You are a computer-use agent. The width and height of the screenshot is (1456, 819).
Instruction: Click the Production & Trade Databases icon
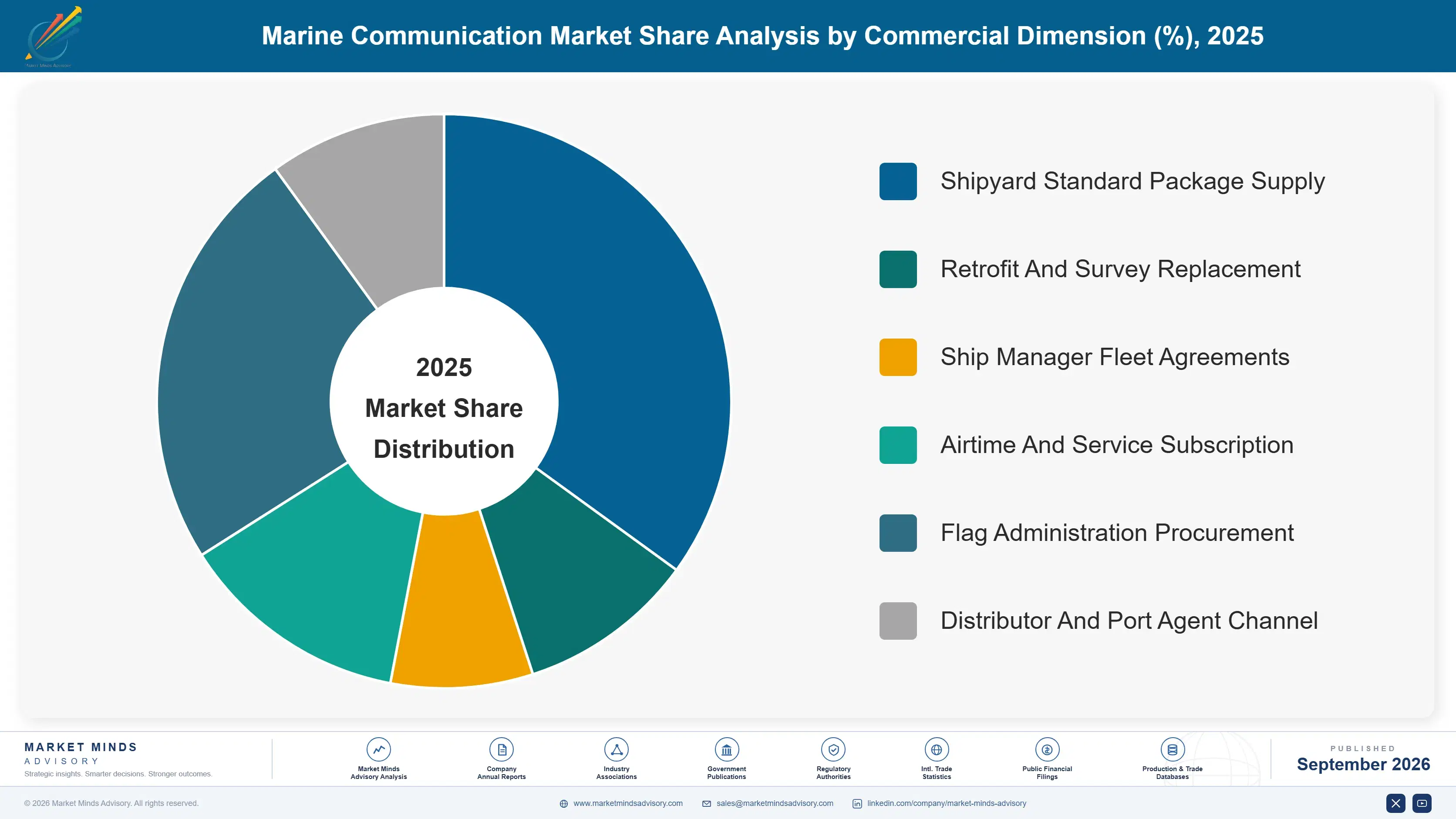1172,749
